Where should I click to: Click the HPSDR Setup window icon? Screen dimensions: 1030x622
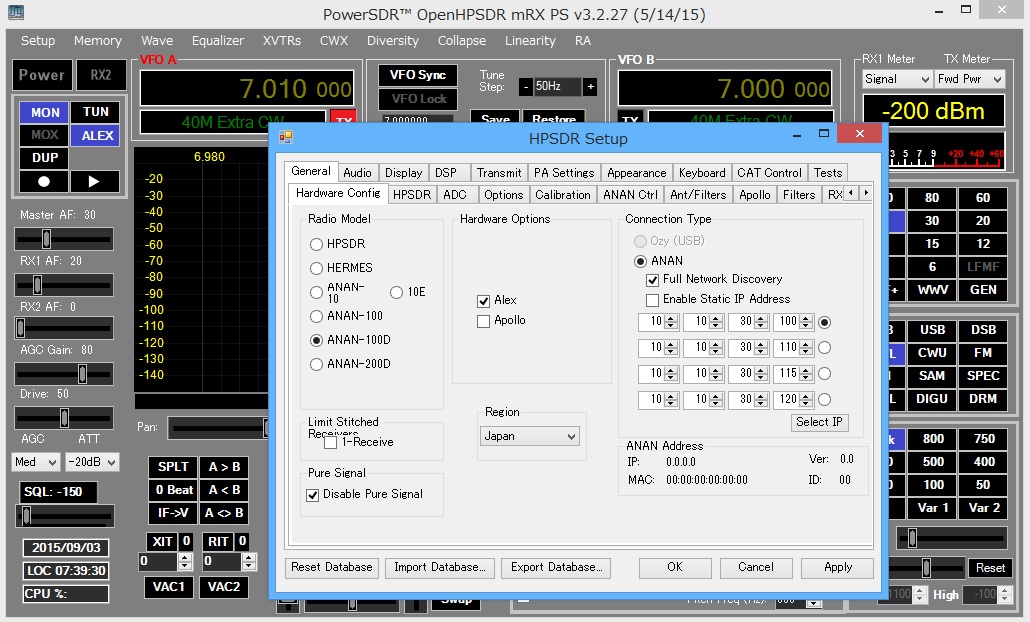click(286, 137)
